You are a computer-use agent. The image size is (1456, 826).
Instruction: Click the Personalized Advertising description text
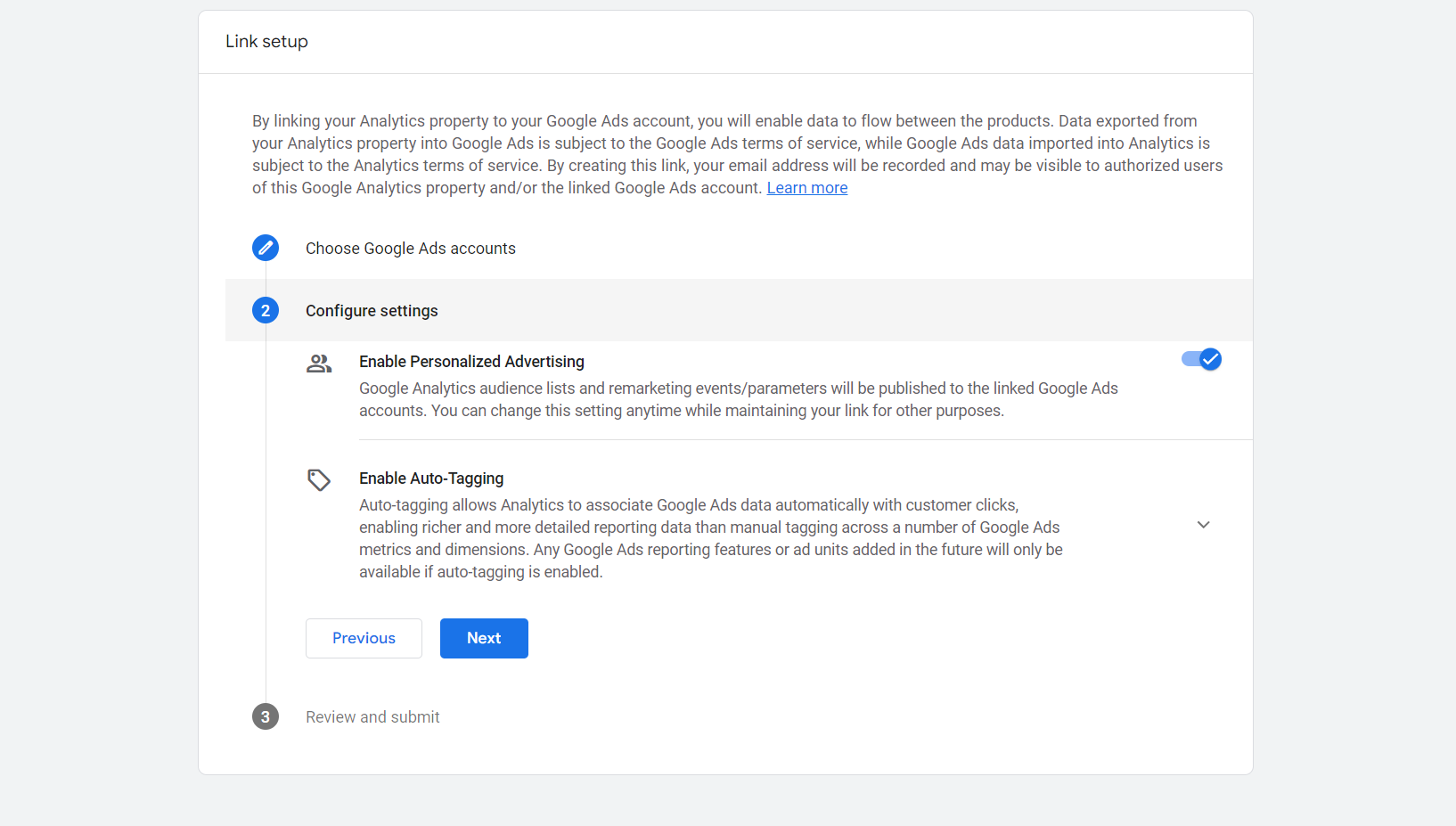click(x=739, y=399)
